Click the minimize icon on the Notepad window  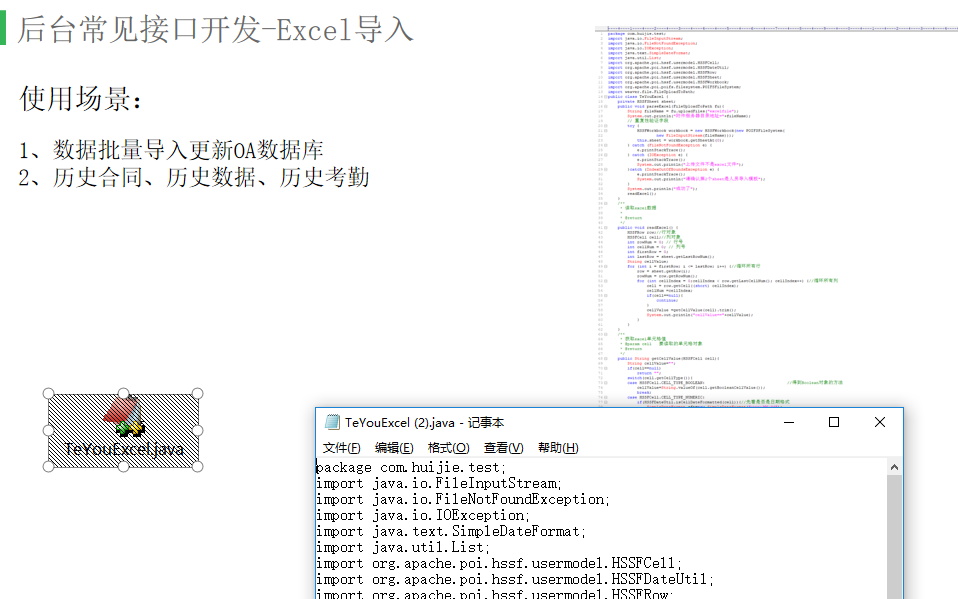coord(787,423)
